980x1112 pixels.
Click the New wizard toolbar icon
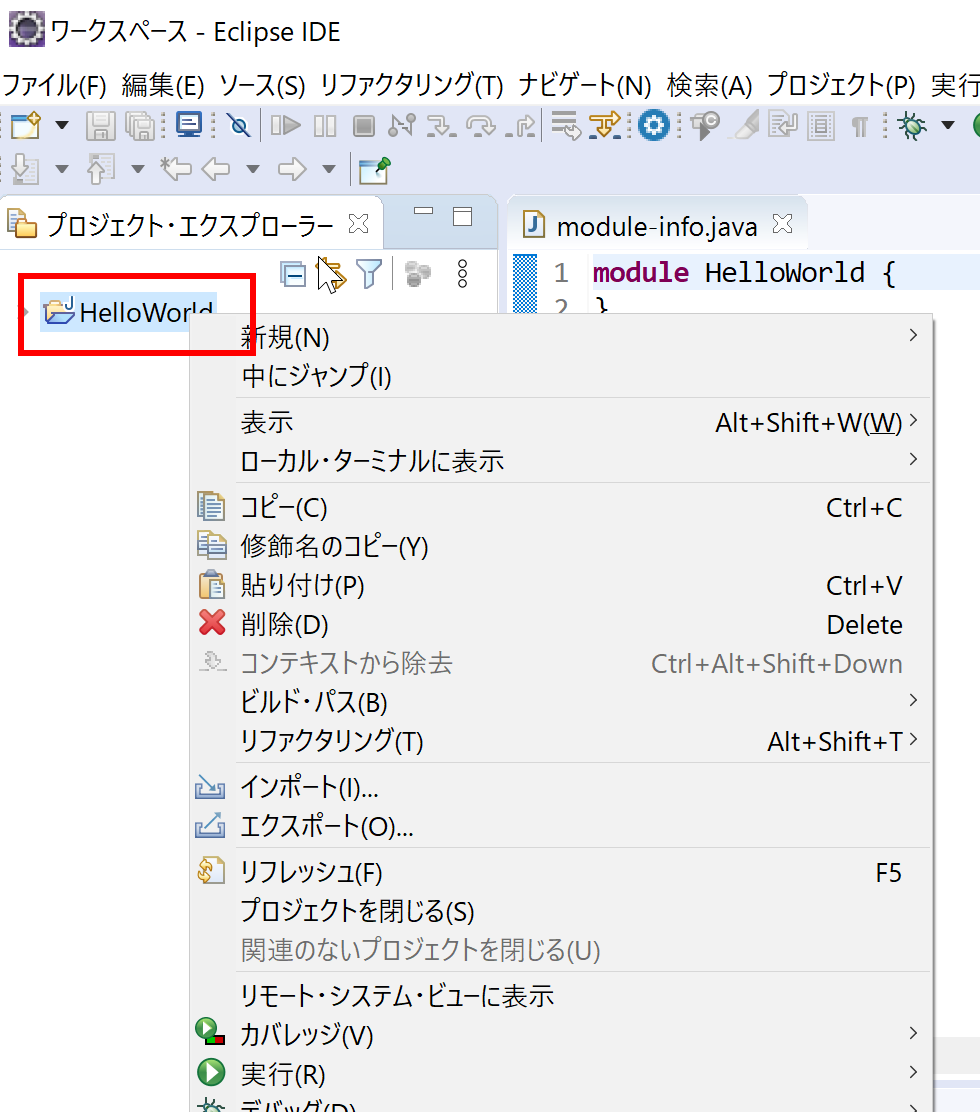point(26,126)
